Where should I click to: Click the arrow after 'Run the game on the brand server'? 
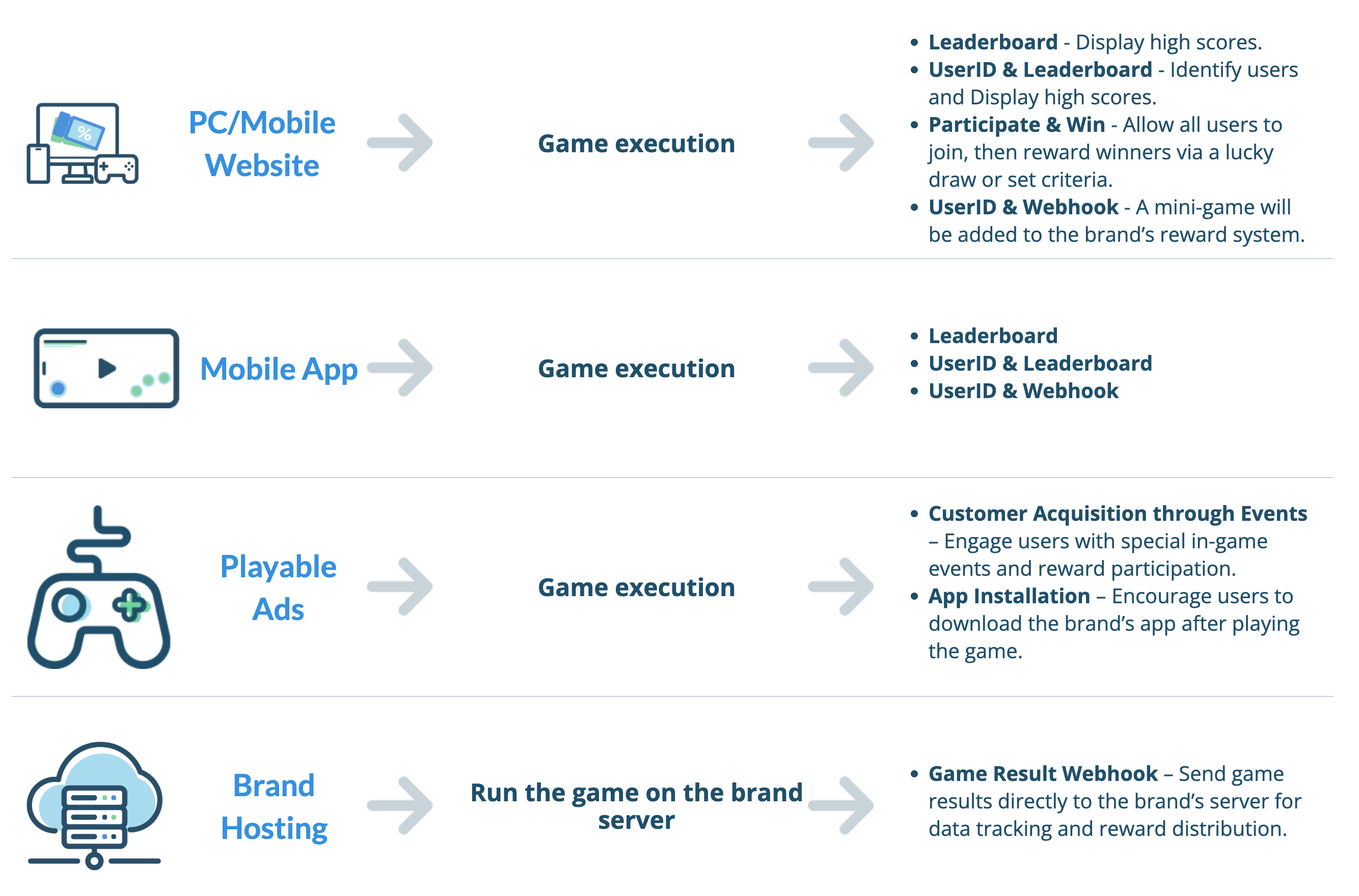point(841,806)
